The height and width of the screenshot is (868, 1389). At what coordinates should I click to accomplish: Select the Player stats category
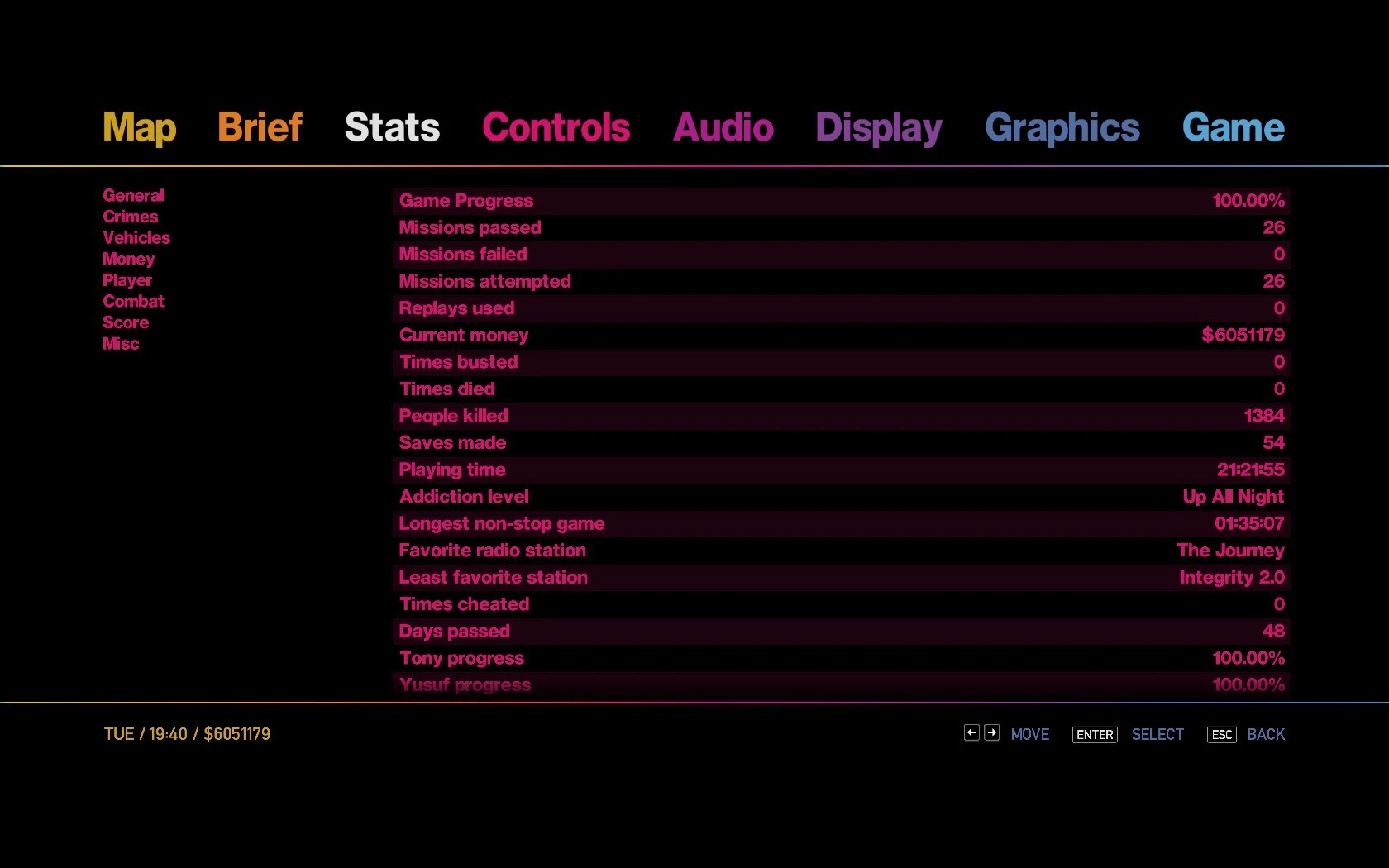point(127,280)
